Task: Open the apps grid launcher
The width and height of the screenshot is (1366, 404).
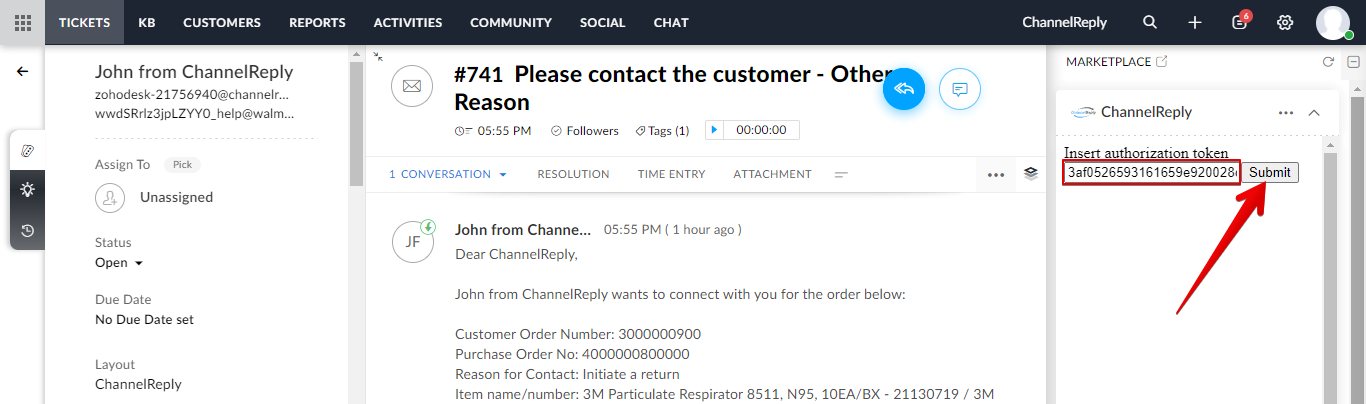Action: click(22, 22)
